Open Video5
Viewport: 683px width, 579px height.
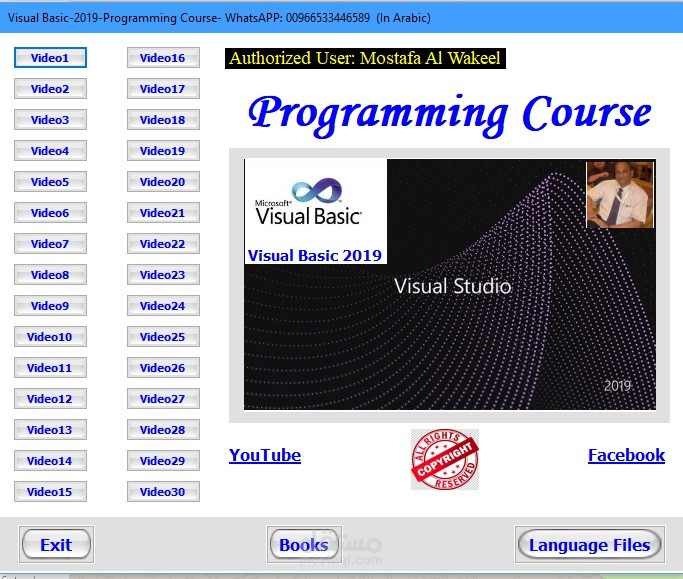click(50, 182)
